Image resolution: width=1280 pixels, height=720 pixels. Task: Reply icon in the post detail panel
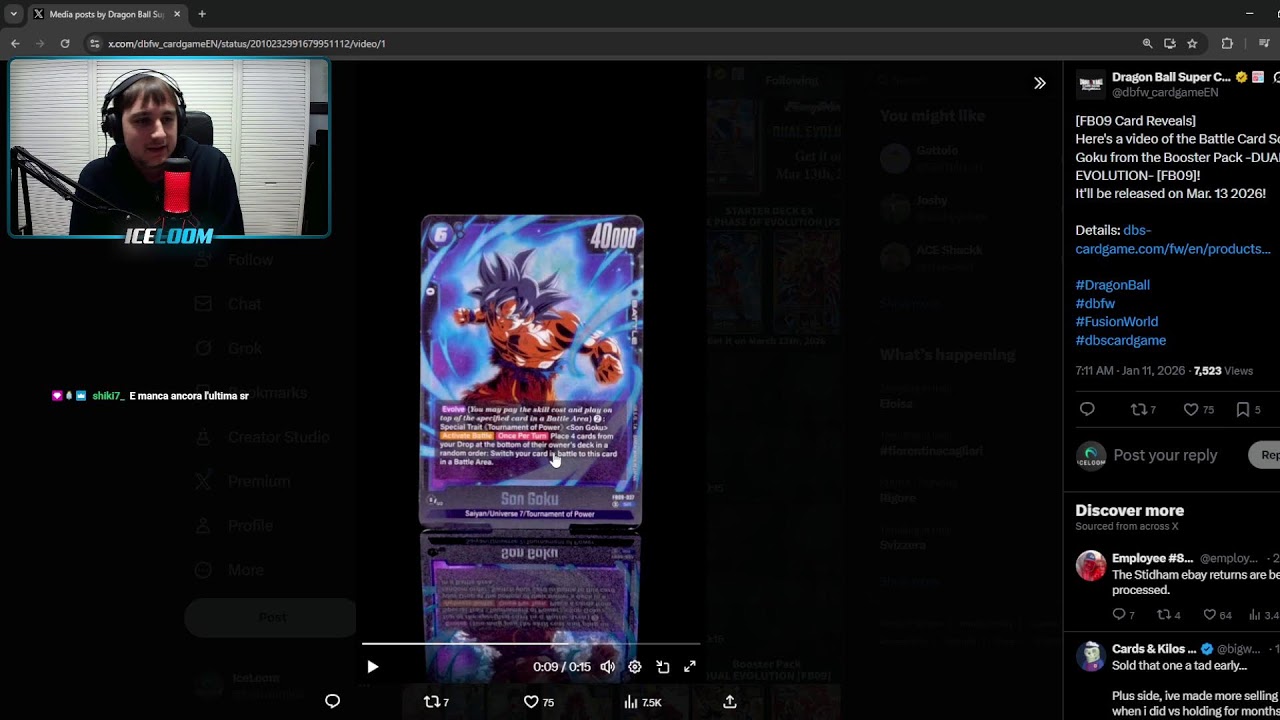click(x=1087, y=409)
